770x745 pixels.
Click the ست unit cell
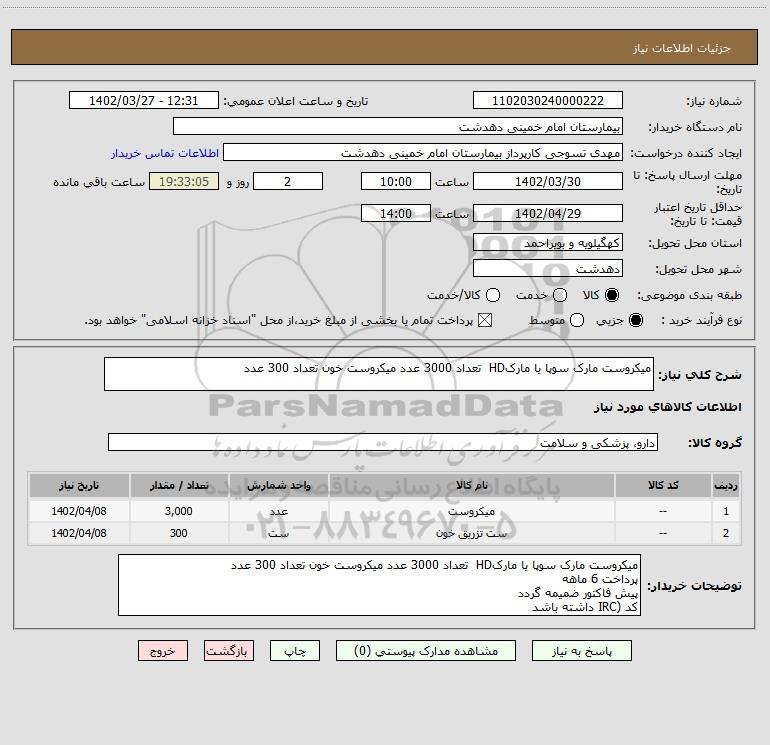pyautogui.click(x=278, y=533)
